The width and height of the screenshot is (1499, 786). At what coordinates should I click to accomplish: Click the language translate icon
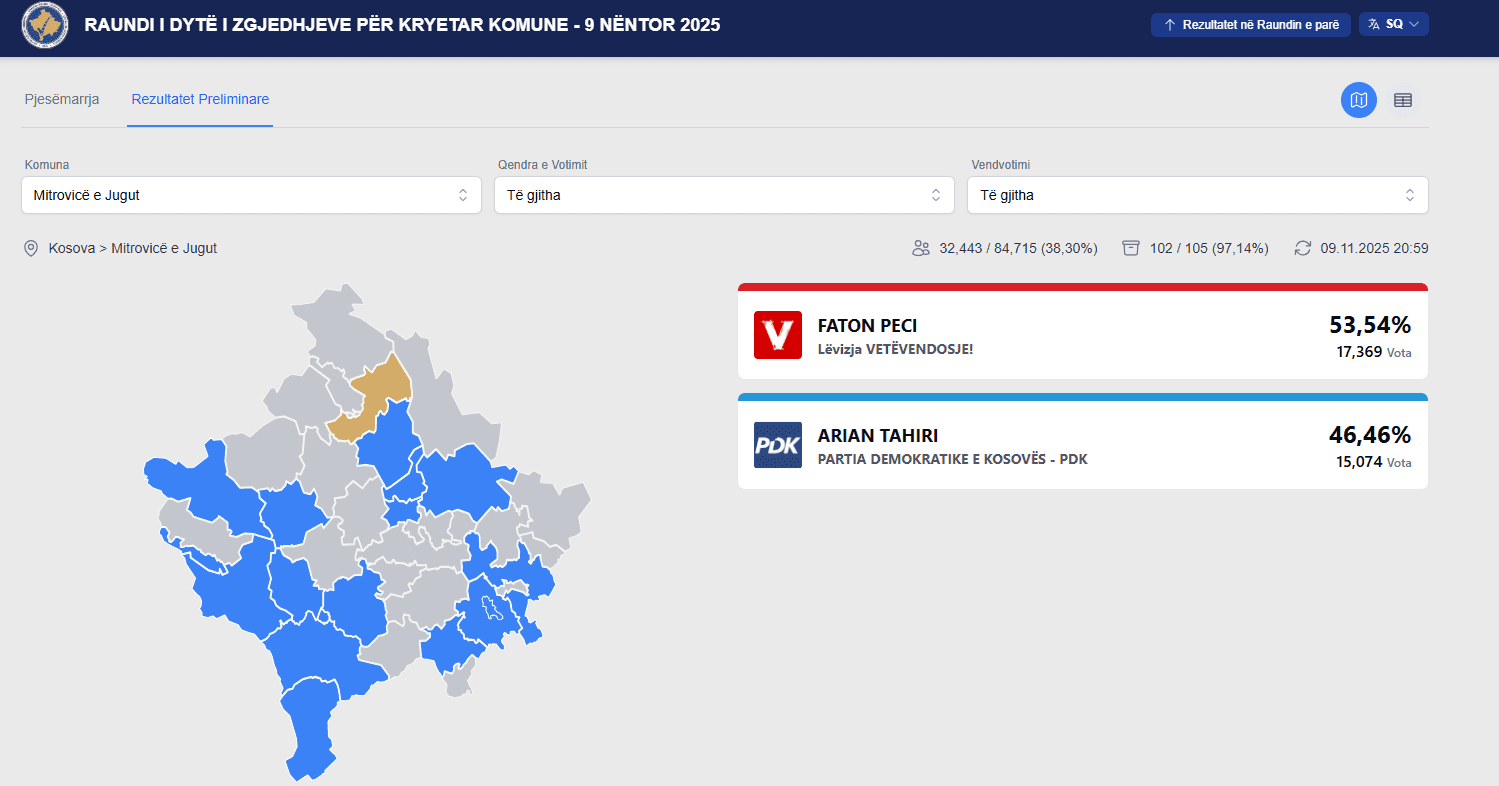coord(1374,24)
